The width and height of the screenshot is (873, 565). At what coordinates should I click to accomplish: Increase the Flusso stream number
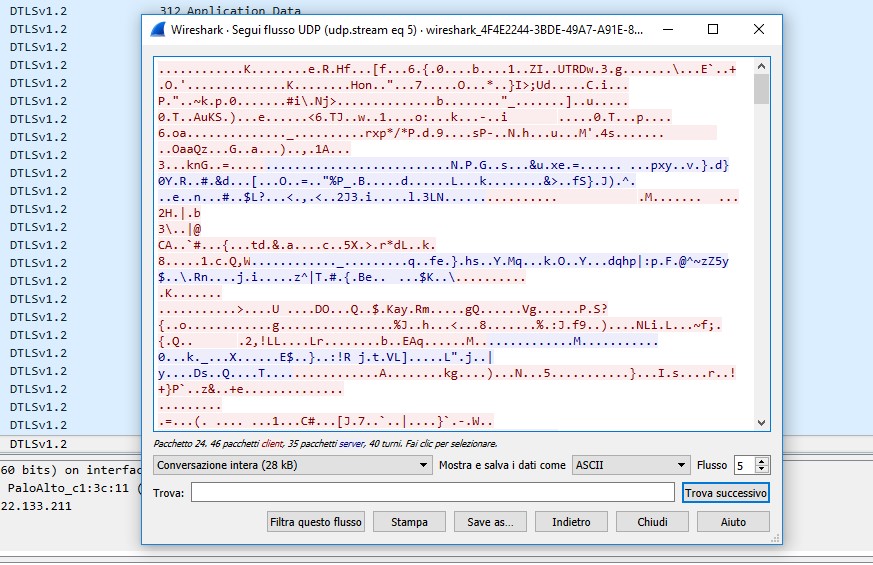pyautogui.click(x=762, y=461)
